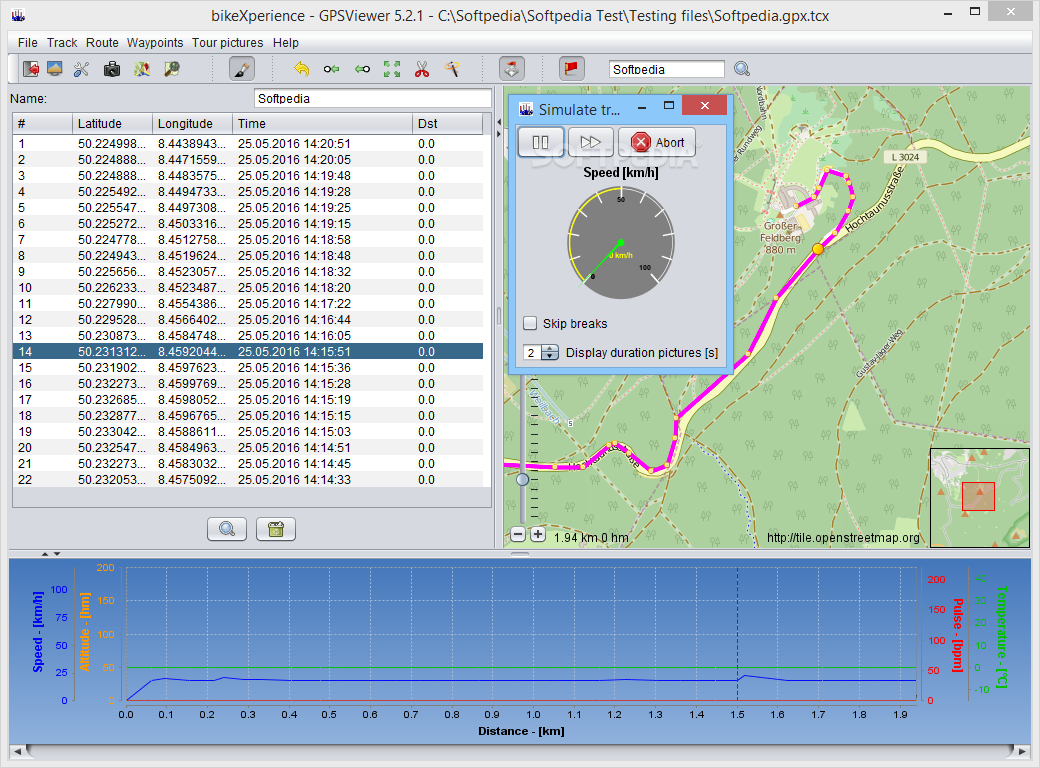Image resolution: width=1040 pixels, height=768 pixels.
Task: Open the Track menu
Action: click(62, 42)
